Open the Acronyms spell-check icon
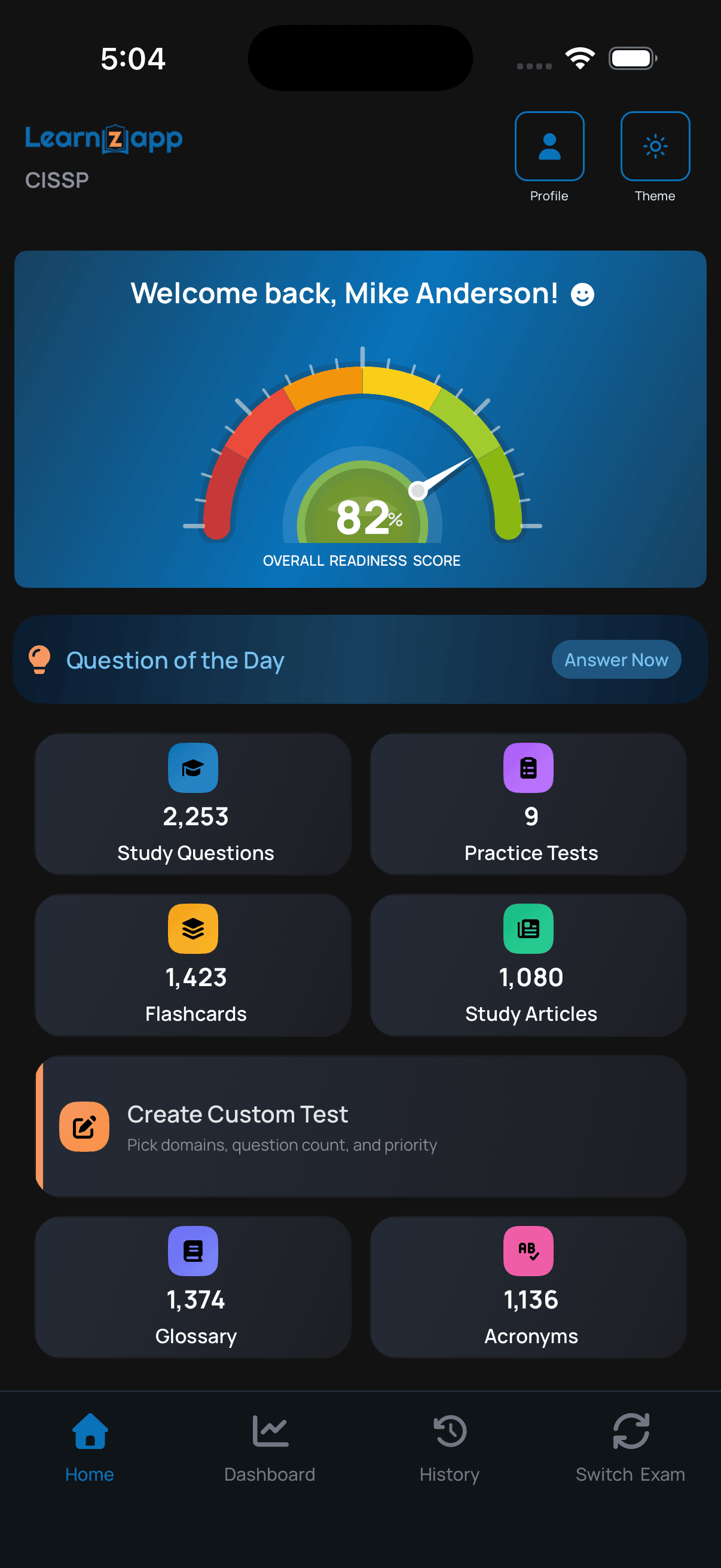This screenshot has width=721, height=1568. click(528, 1250)
